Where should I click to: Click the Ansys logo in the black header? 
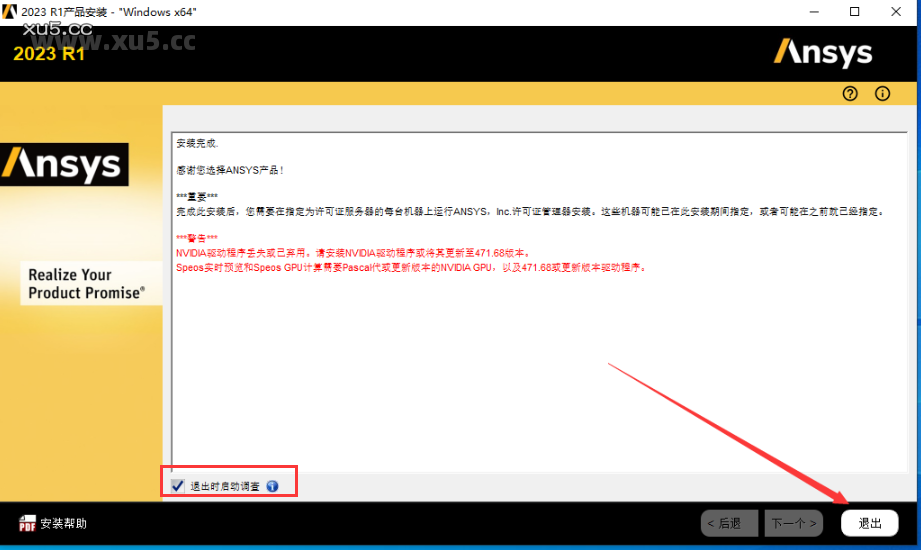pyautogui.click(x=822, y=52)
